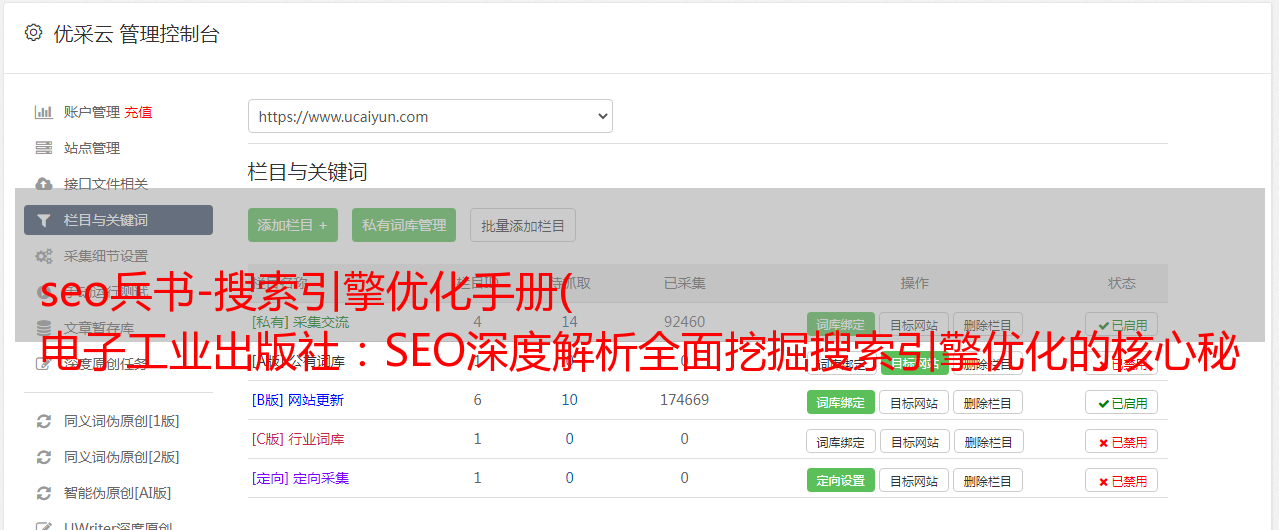
Task: Click 删除栏目 in the 定向采集 row
Action: pyautogui.click(x=988, y=480)
